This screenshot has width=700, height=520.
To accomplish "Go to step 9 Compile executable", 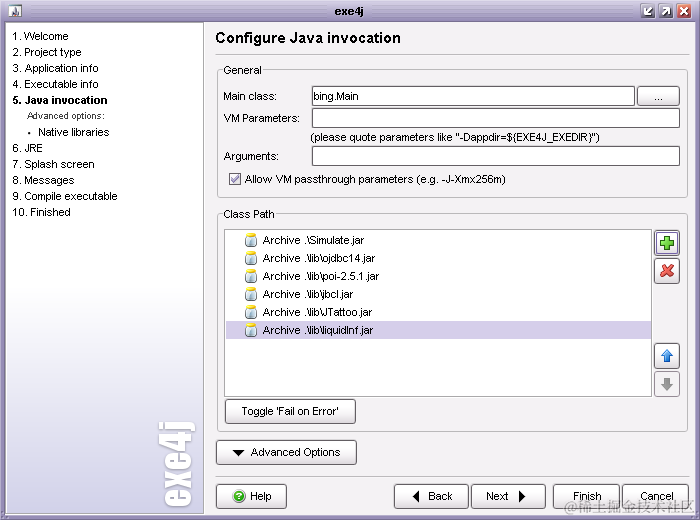I will point(65,196).
